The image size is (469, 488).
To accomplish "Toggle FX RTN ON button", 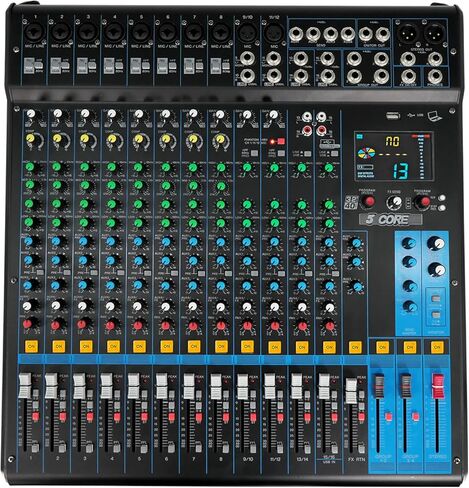I will (355, 347).
